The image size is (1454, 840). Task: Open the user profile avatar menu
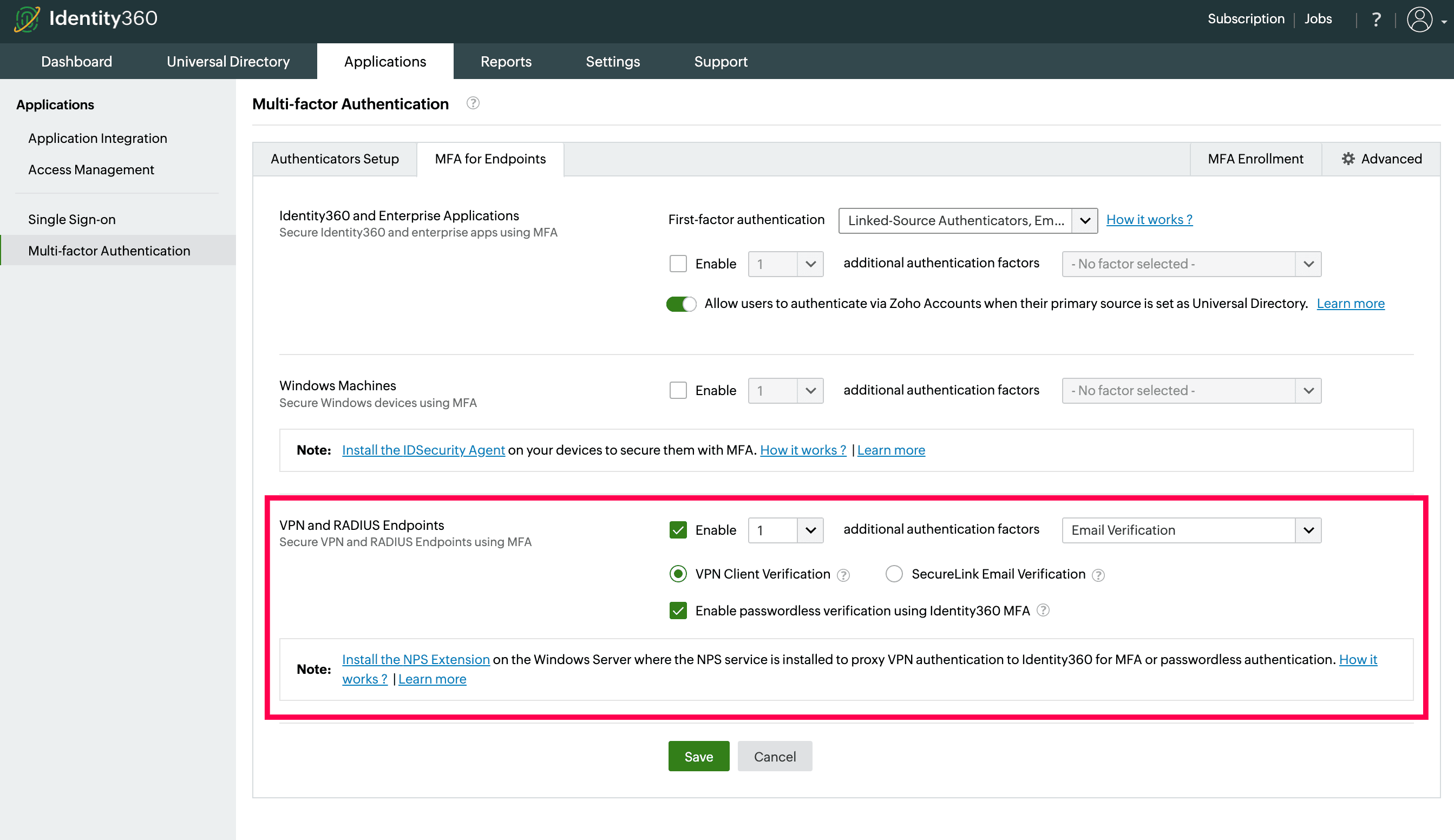[x=1420, y=19]
